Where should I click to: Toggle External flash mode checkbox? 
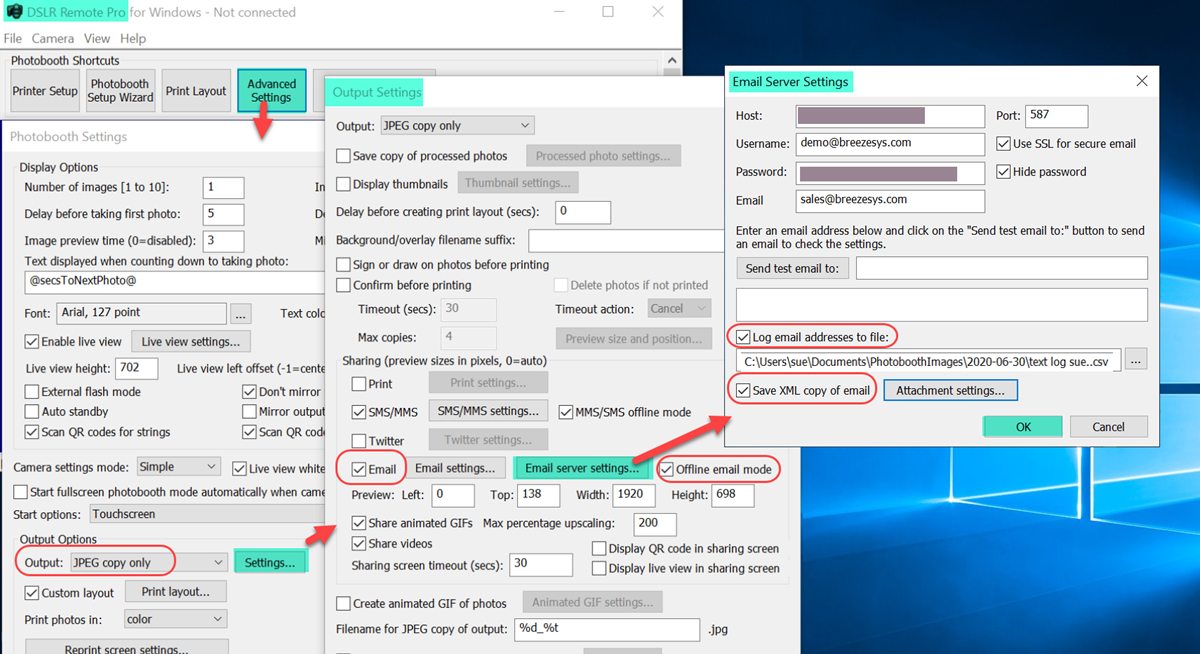[x=33, y=392]
